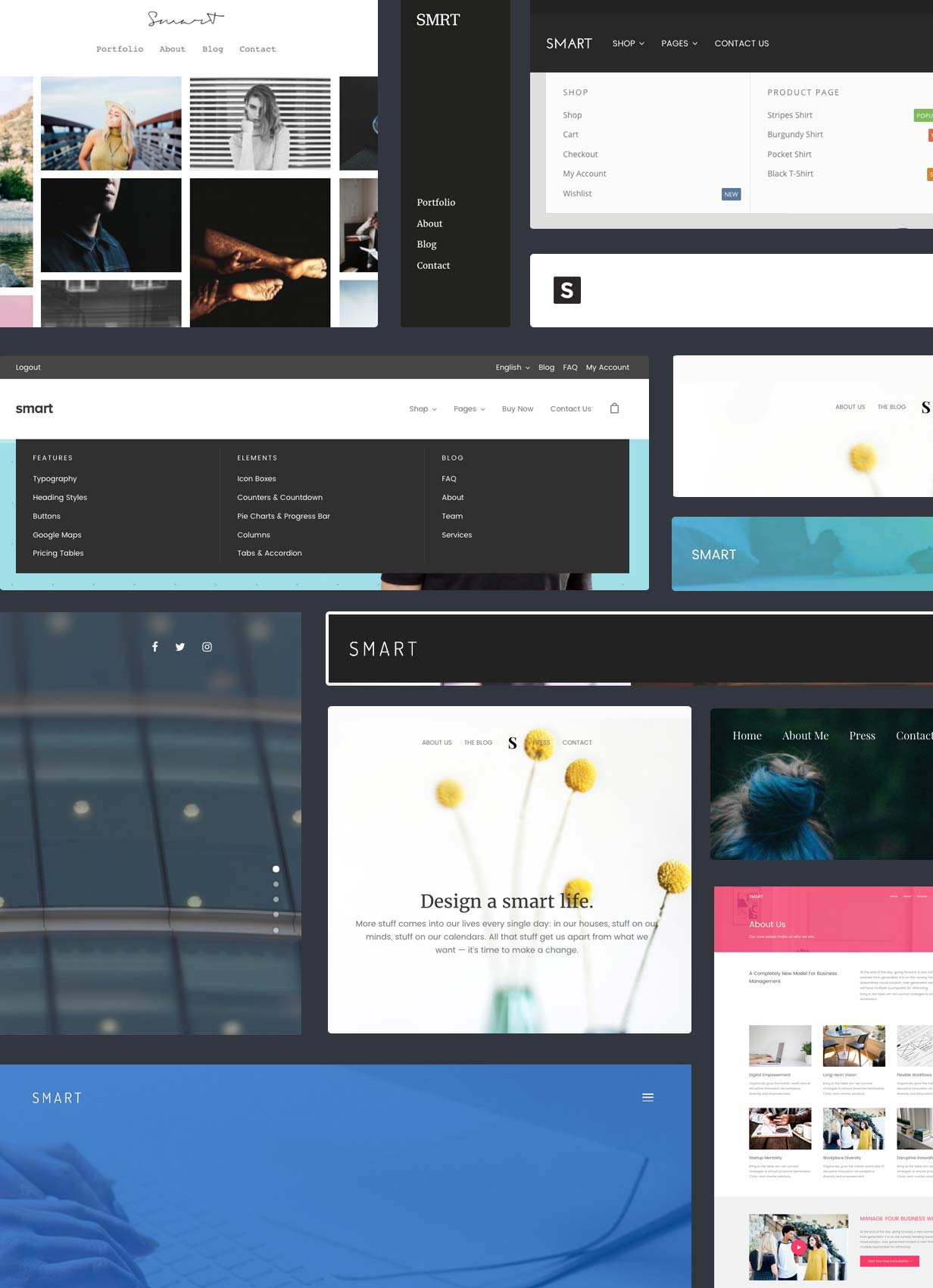Screen dimensions: 933x1288
Task: Select the first slider pagination dot
Action: point(276,869)
